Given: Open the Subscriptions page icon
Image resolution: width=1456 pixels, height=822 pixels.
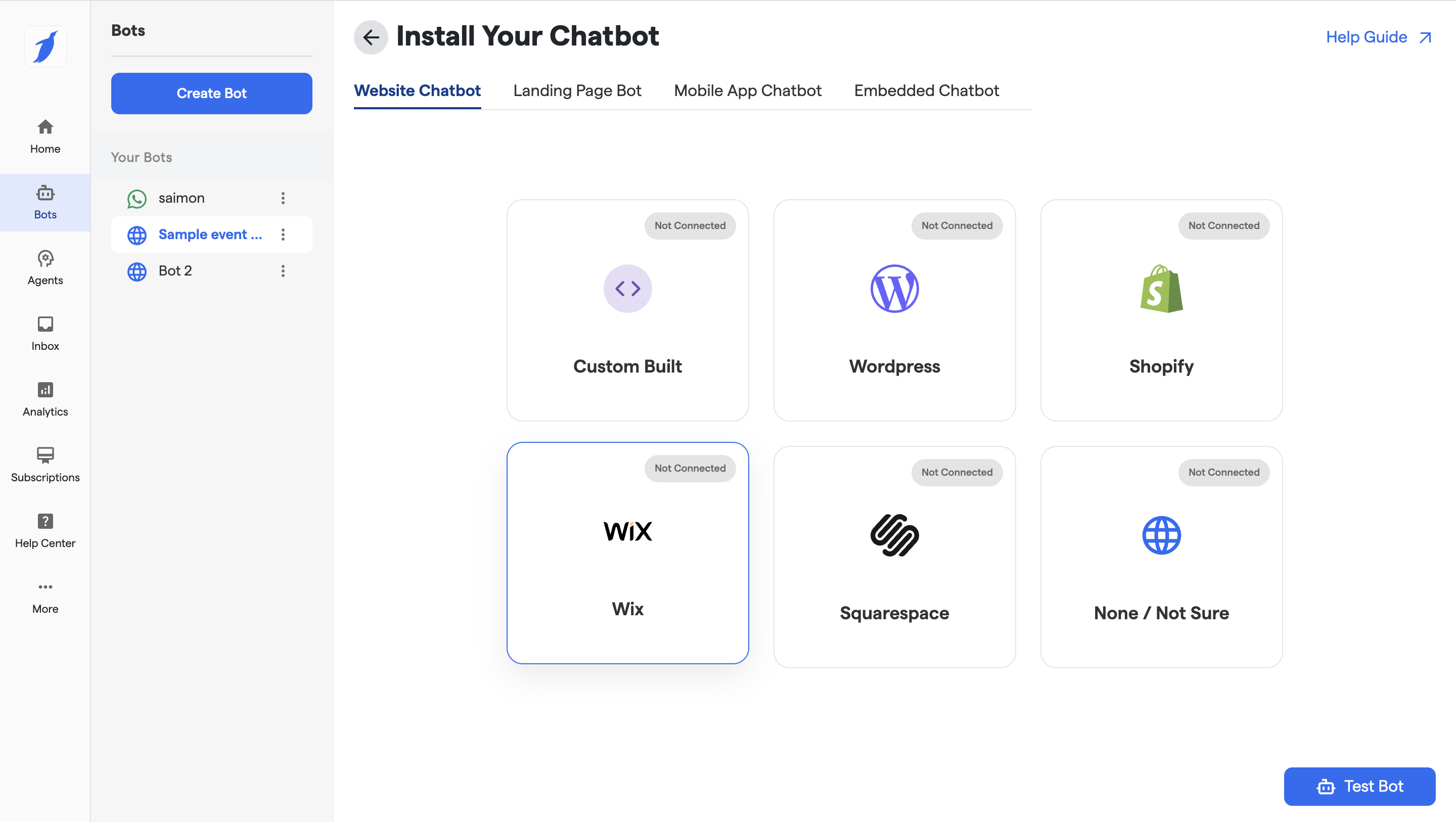Looking at the screenshot, I should pos(45,455).
